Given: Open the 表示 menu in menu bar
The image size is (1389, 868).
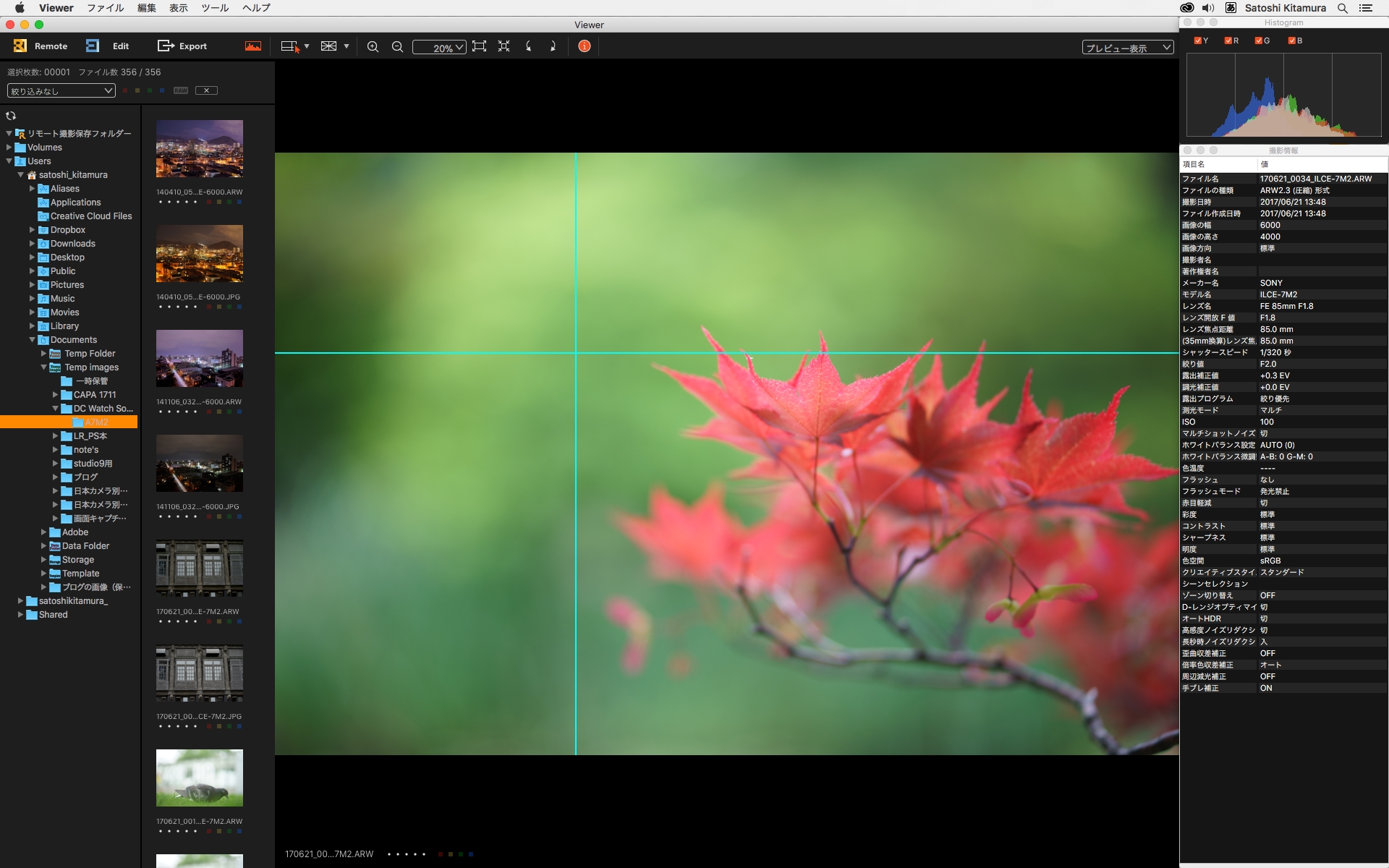Looking at the screenshot, I should click(x=178, y=8).
